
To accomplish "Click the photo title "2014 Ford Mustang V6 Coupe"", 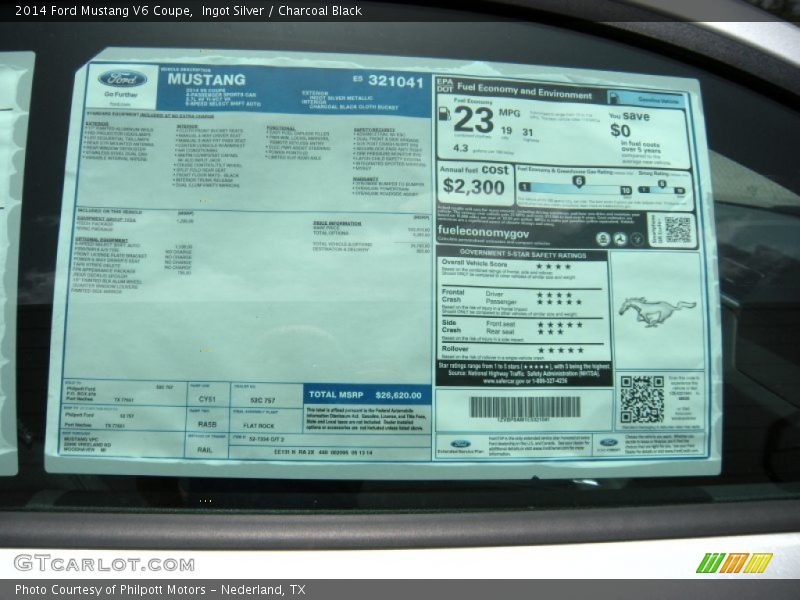I will point(103,11).
